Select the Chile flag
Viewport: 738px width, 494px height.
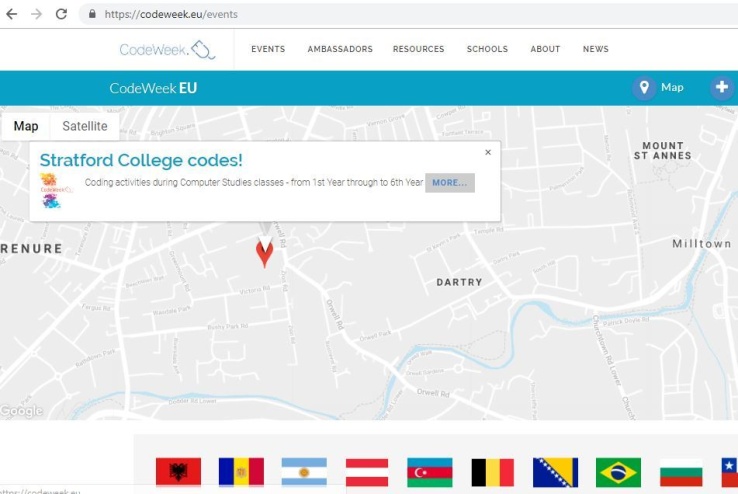coord(730,472)
